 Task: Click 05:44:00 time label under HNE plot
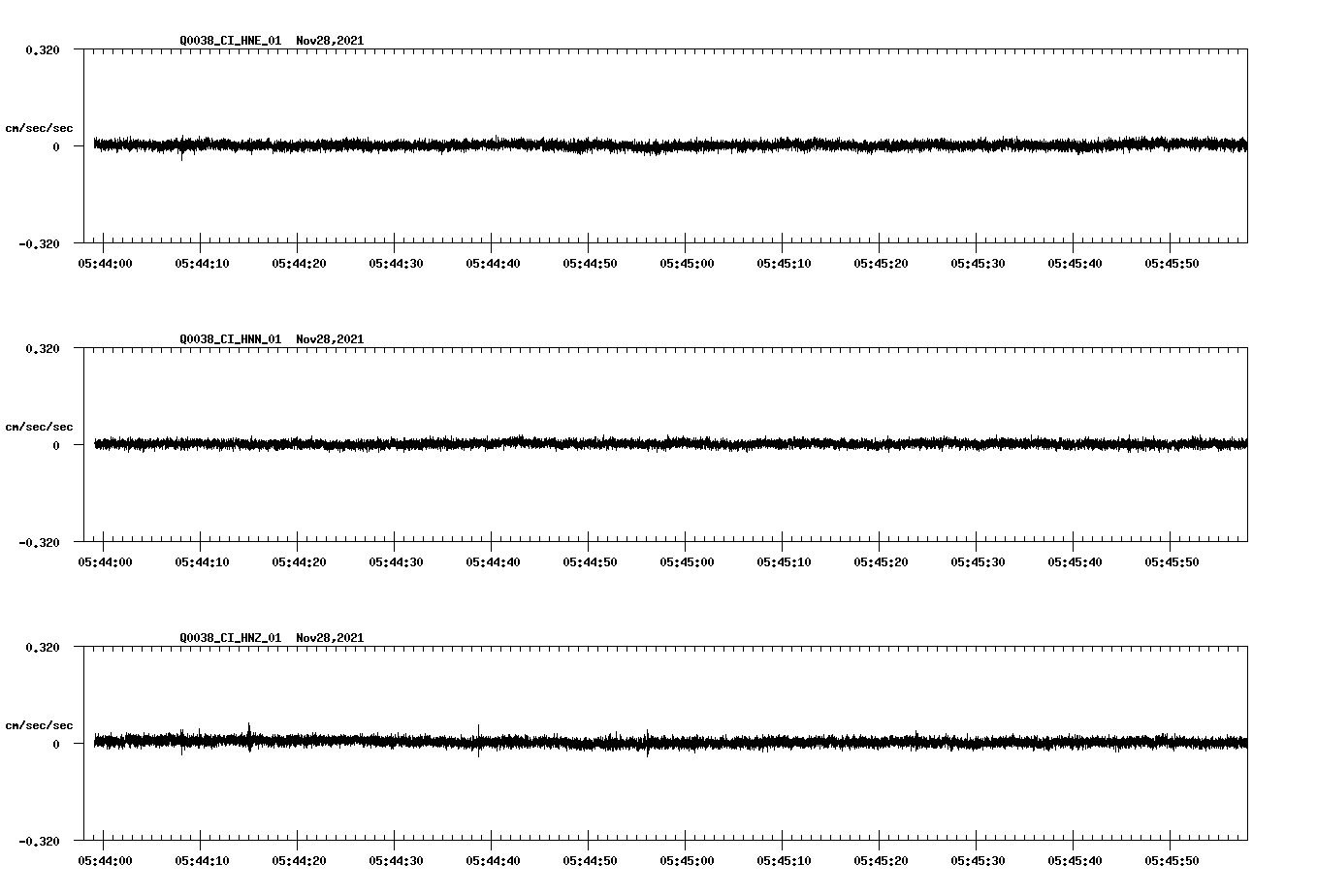tap(105, 264)
